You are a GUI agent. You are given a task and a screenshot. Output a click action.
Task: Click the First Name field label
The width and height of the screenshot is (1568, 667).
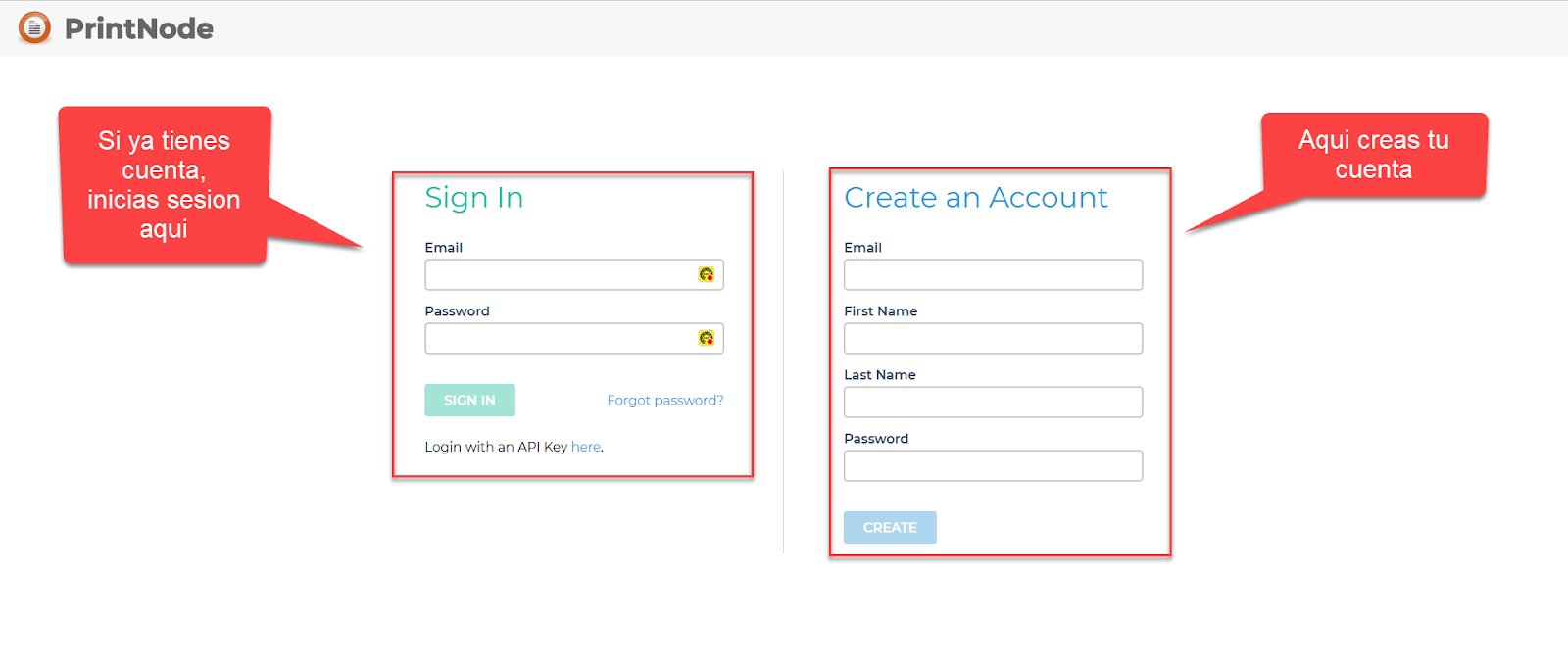880,311
